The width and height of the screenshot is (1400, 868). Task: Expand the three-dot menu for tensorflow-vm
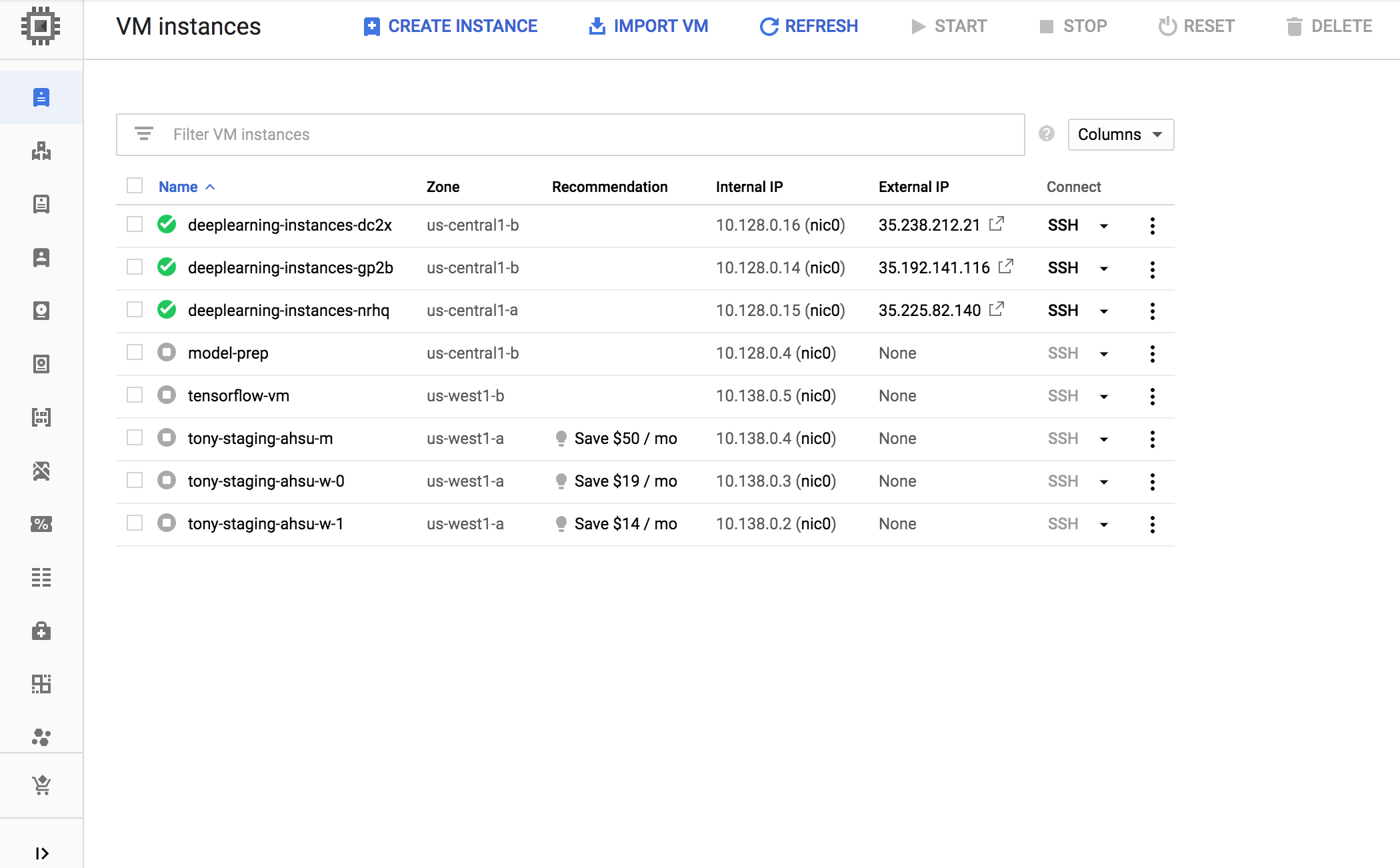tap(1153, 395)
